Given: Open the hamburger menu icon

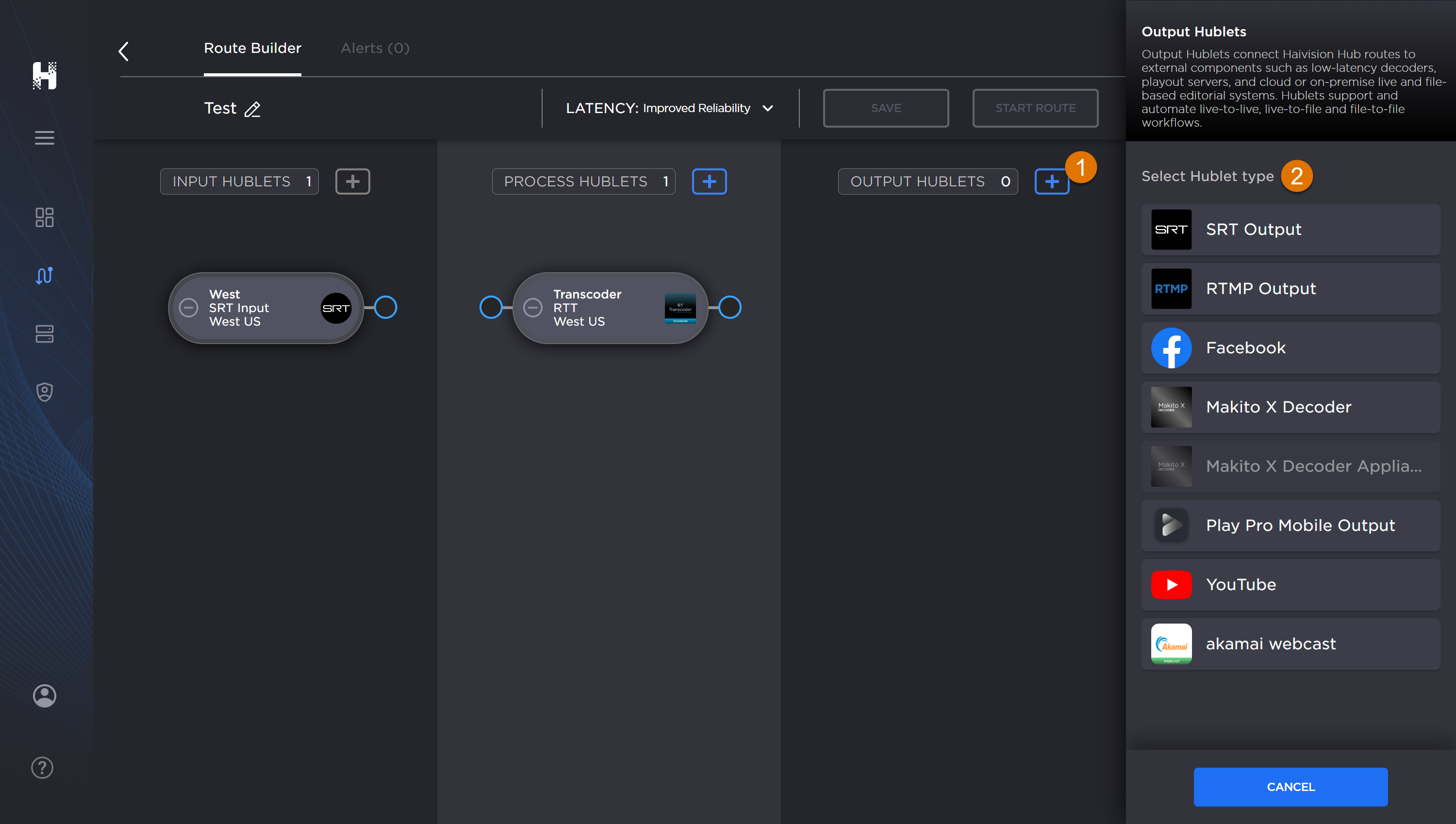Looking at the screenshot, I should click(45, 137).
